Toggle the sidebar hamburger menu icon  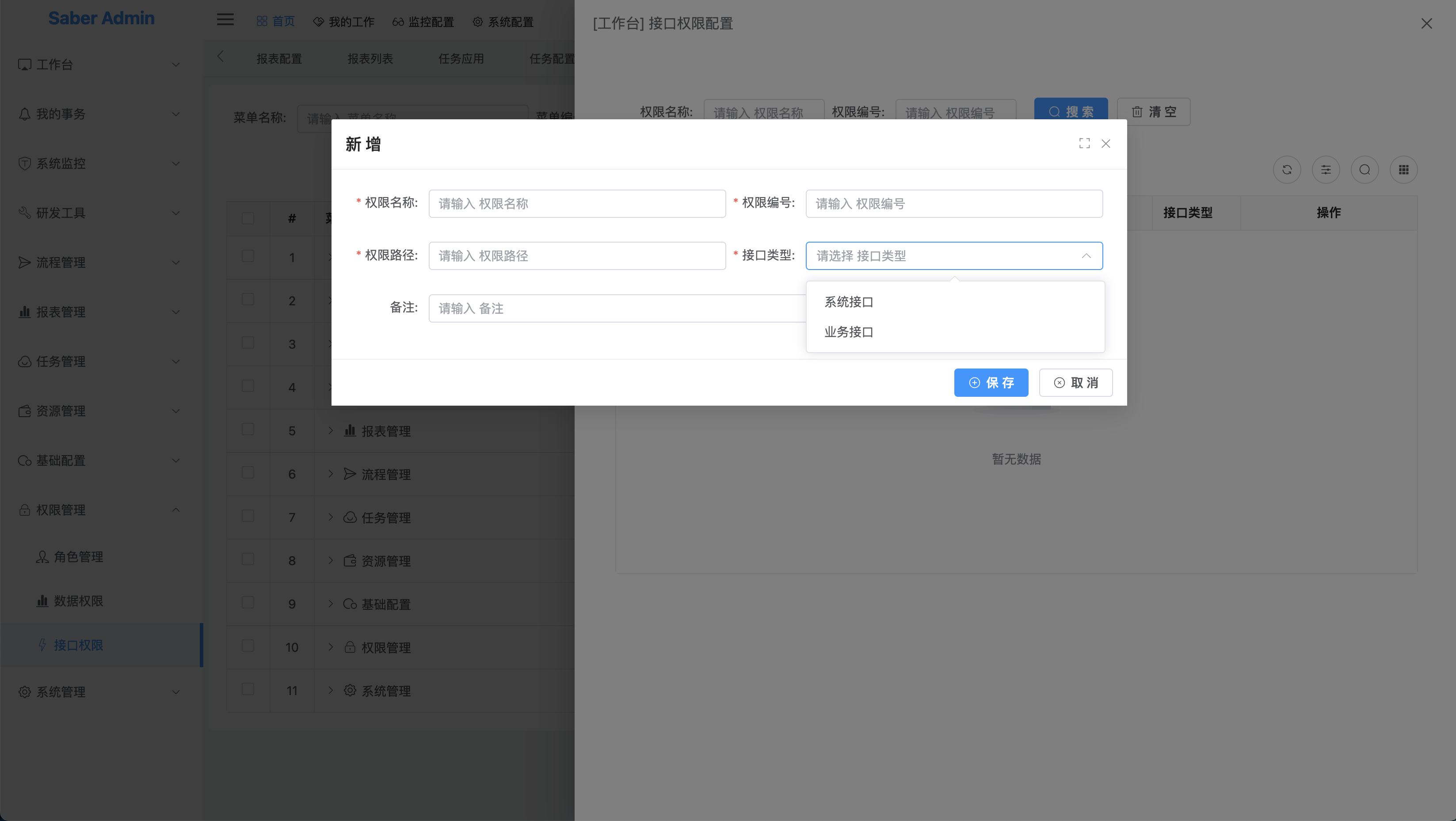(225, 20)
